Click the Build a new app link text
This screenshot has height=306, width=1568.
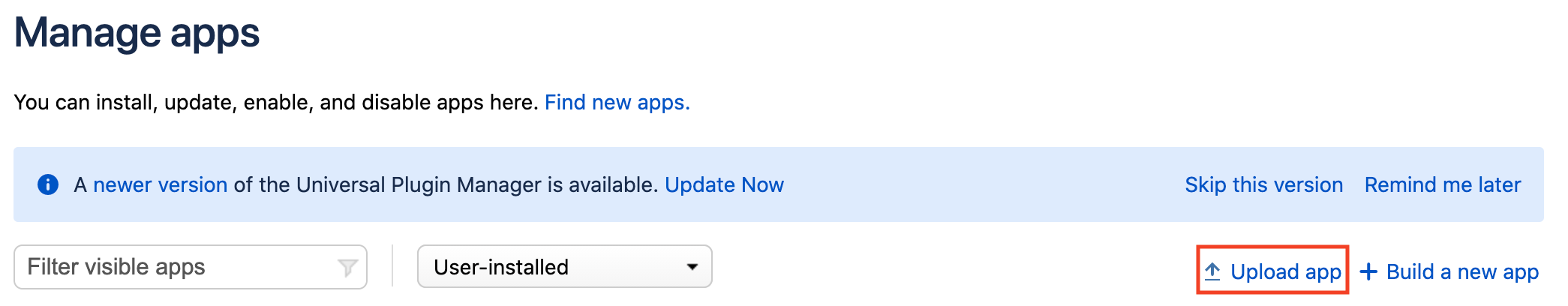[1461, 271]
